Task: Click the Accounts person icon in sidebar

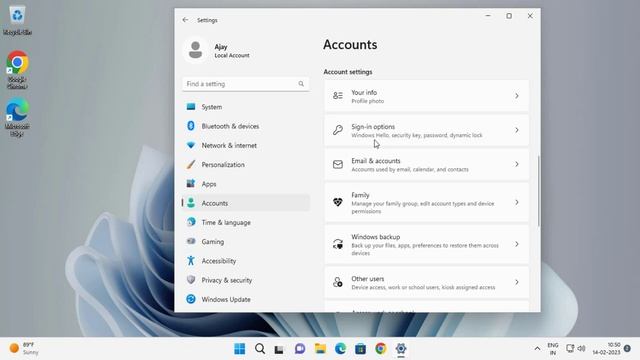Action: click(x=191, y=202)
